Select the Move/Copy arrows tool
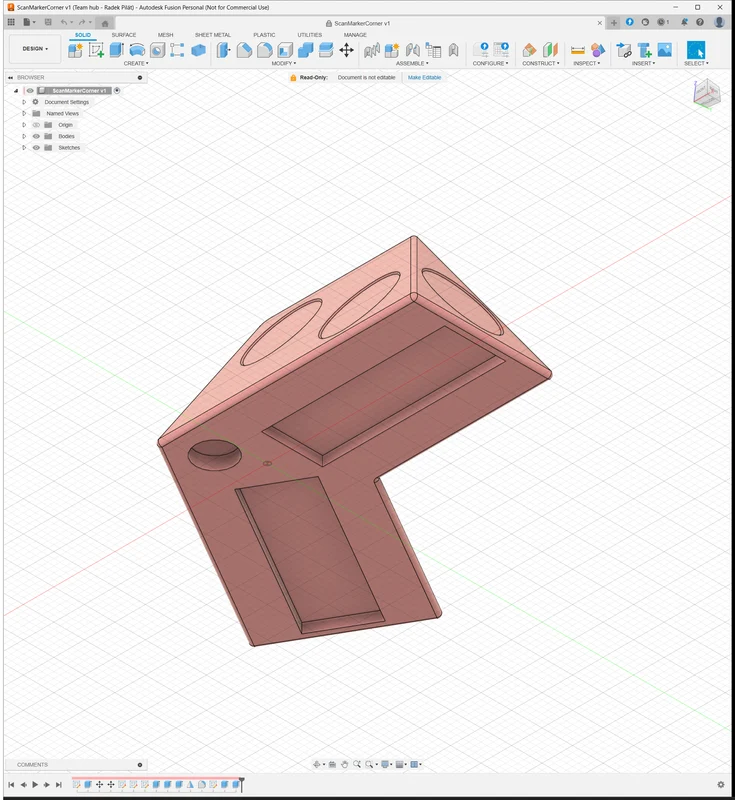Image resolution: width=735 pixels, height=800 pixels. point(346,50)
